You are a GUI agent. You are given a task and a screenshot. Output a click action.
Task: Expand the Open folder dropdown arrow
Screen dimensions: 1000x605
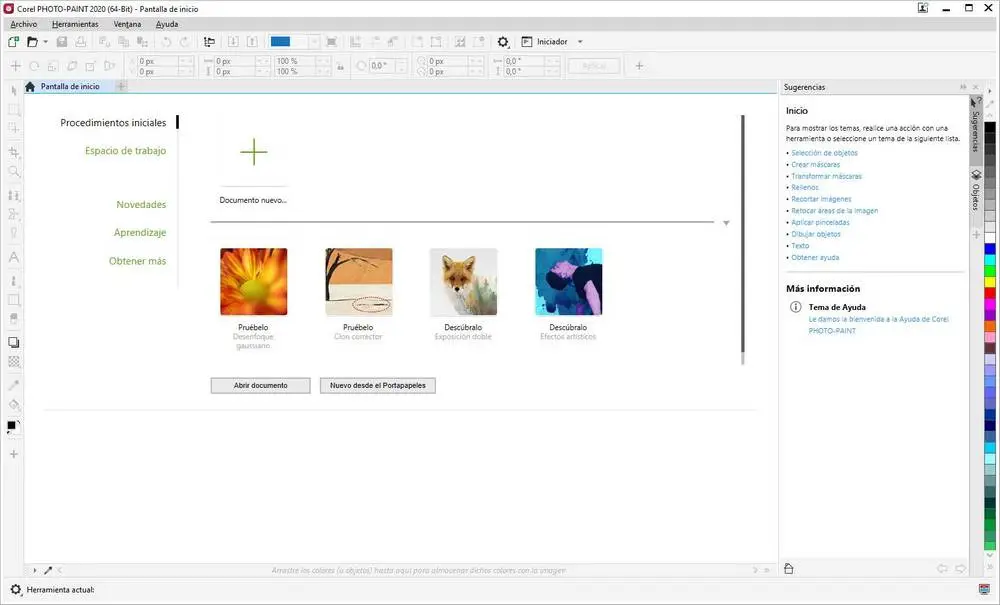pyautogui.click(x=45, y=42)
